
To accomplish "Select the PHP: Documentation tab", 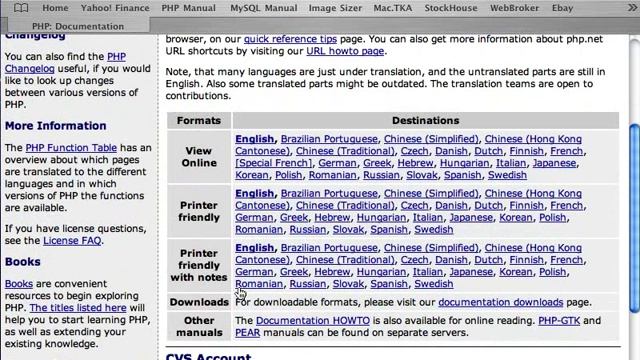I will [78, 26].
